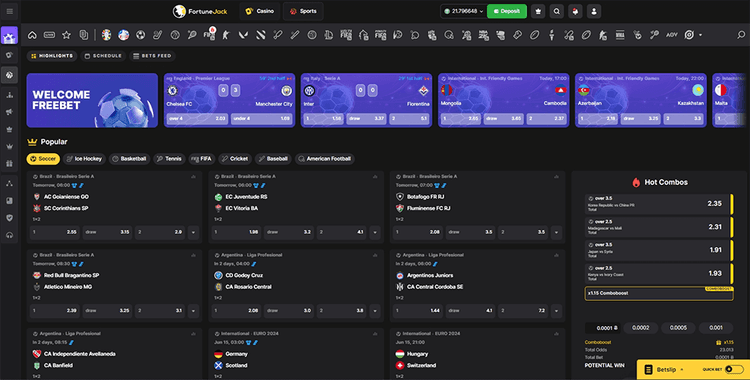750x380 pixels.
Task: Expand more sports dropdown arrow in toolbar
Action: (x=700, y=35)
